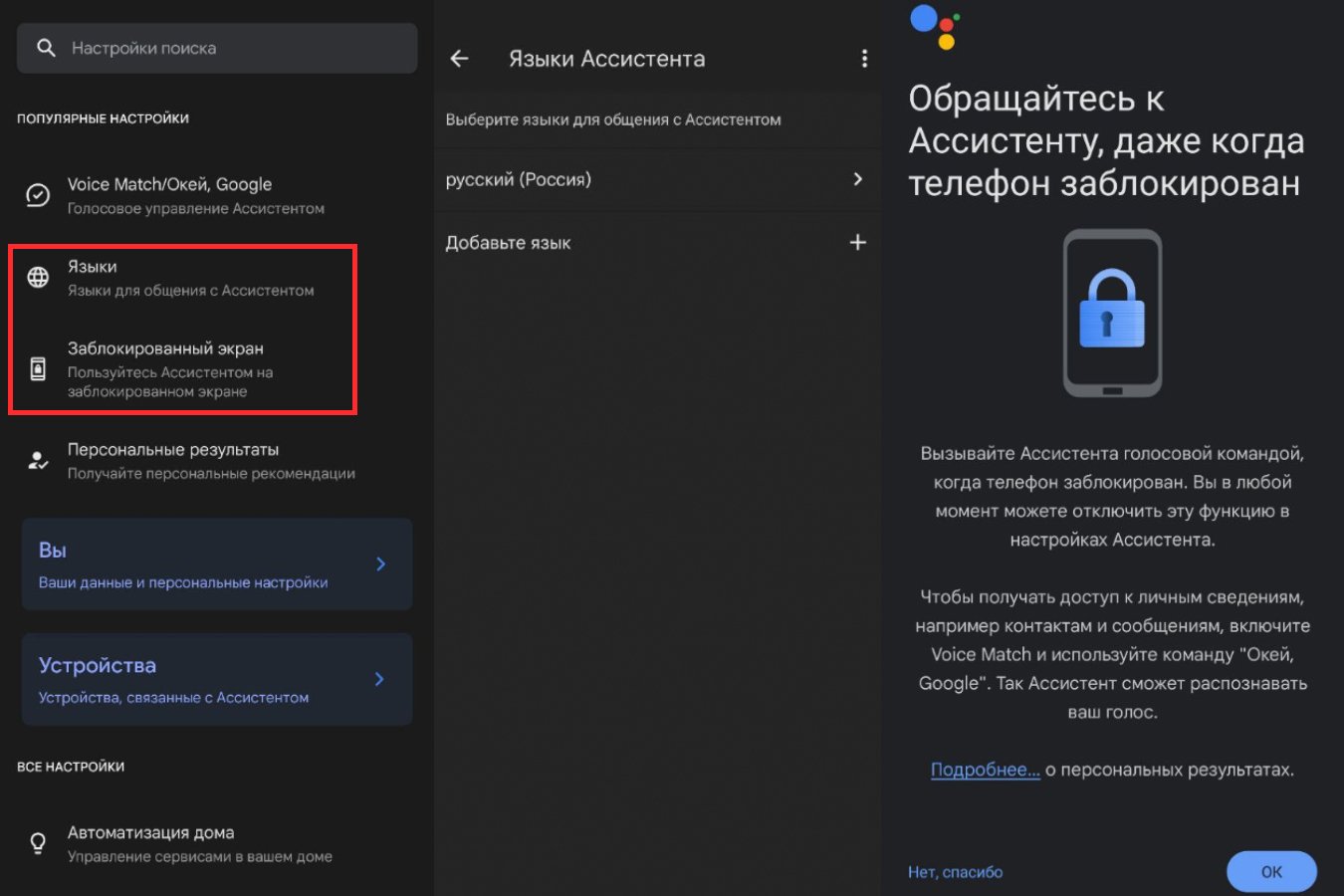Click the lock screen phone icon

pyautogui.click(x=38, y=369)
